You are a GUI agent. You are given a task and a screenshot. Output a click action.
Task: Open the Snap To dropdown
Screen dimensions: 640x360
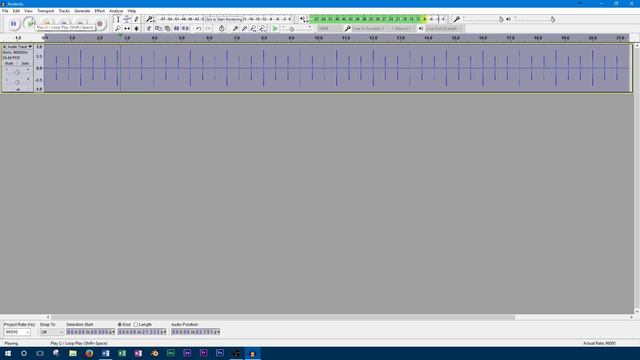point(52,332)
